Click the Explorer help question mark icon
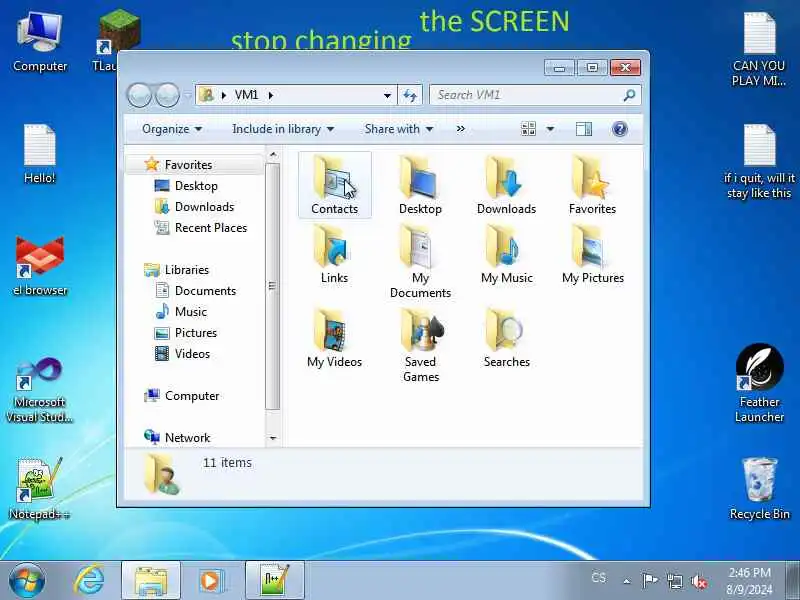800x600 pixels. click(619, 129)
